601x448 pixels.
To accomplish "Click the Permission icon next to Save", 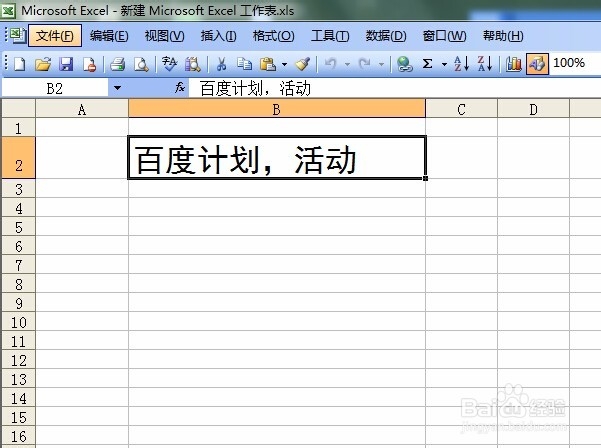I will tap(89, 64).
